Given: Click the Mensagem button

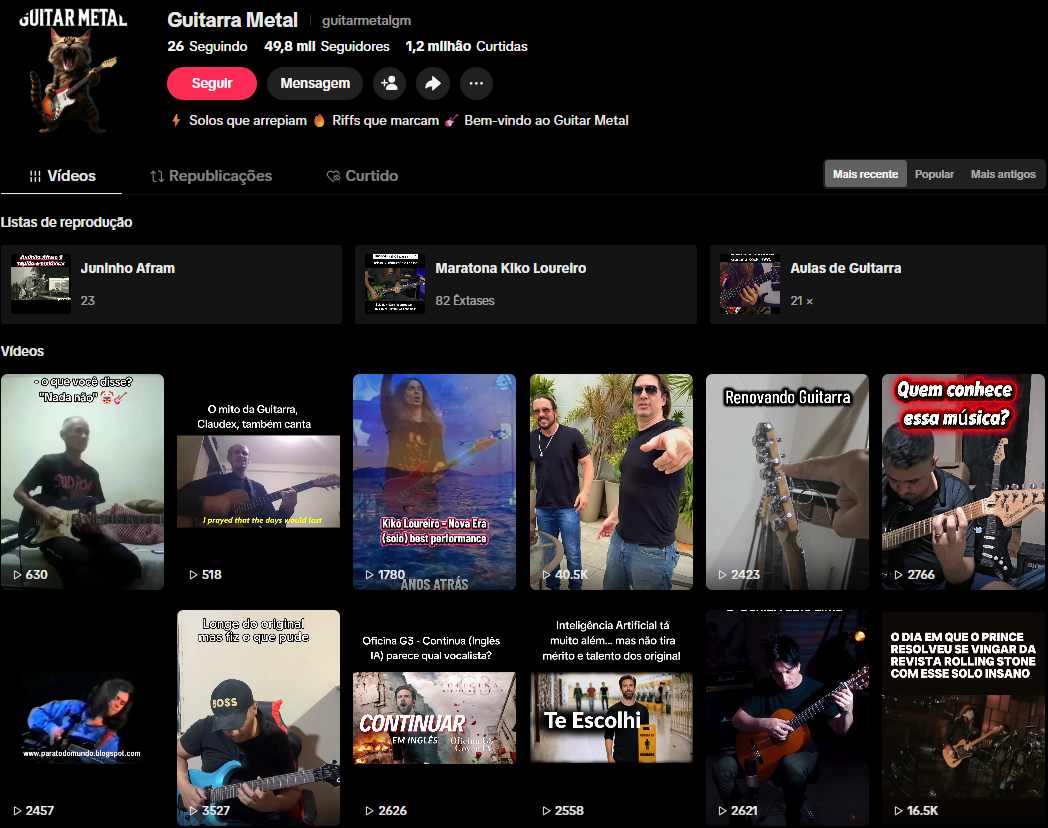Looking at the screenshot, I should tap(315, 84).
